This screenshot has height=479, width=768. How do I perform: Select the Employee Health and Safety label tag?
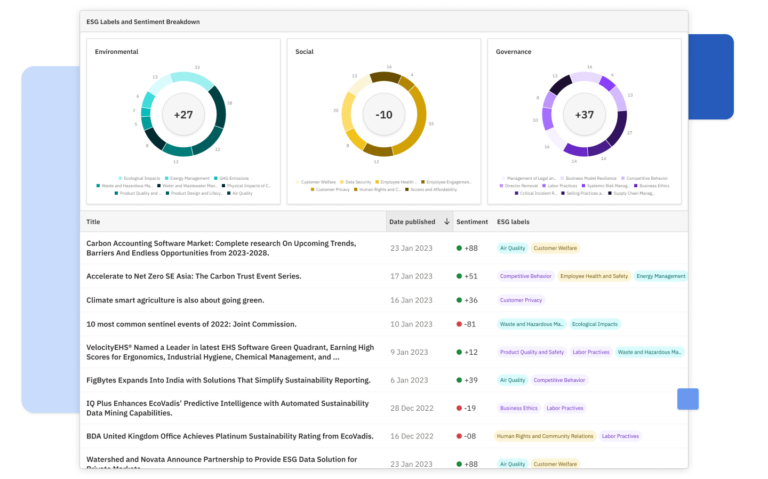coord(593,276)
